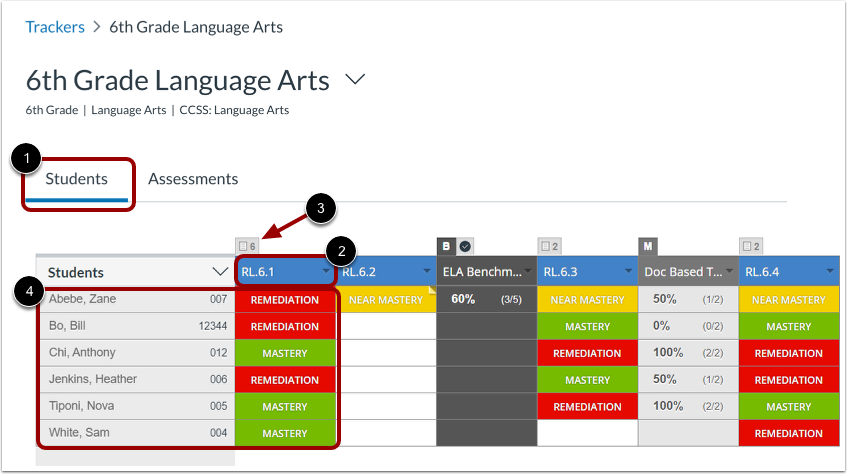Open the RL.6.1 column dropdown arrow
The image size is (847, 474).
click(x=326, y=272)
